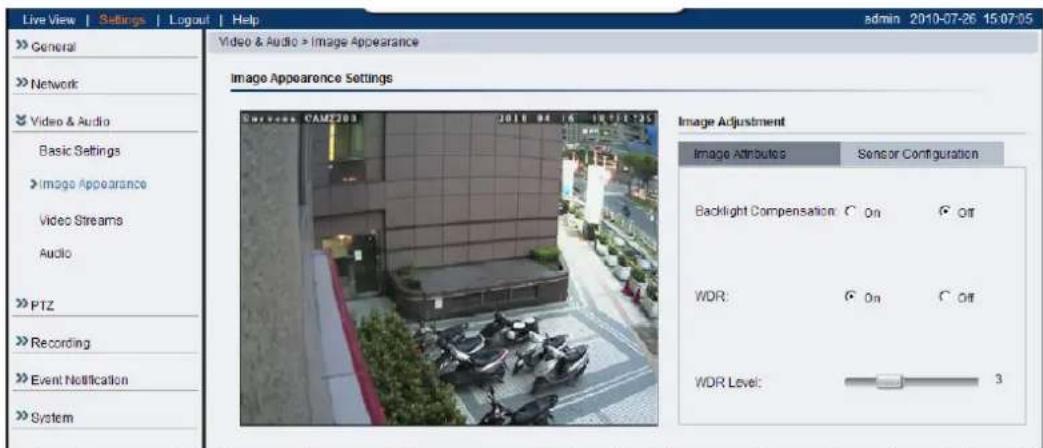Click the WDR Level value 3
The height and width of the screenshot is (448, 1043).
tap(998, 379)
